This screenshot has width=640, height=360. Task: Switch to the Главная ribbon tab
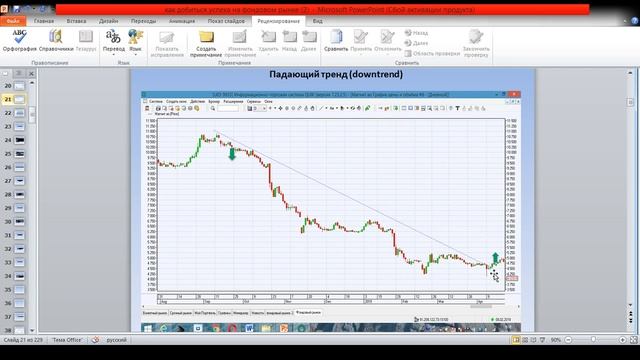(44, 21)
